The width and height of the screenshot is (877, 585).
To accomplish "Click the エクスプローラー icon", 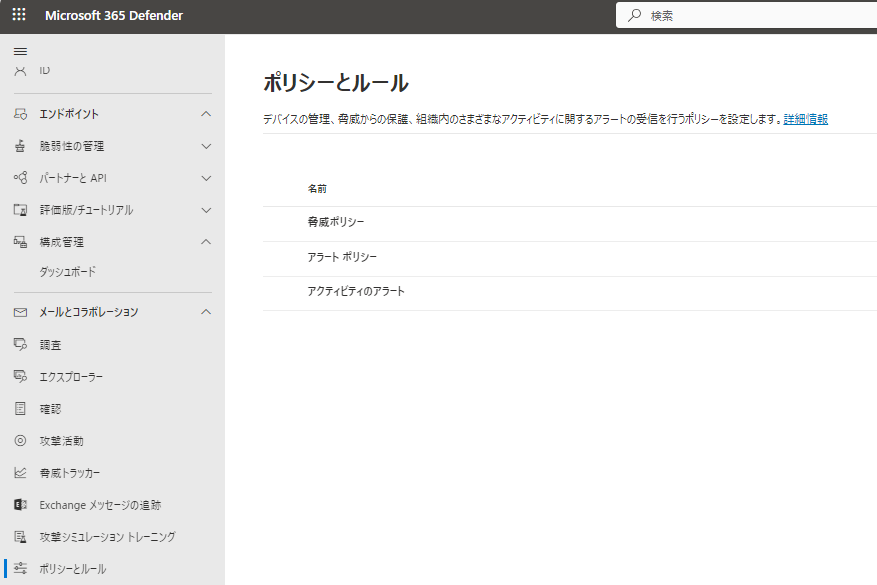I will (20, 376).
